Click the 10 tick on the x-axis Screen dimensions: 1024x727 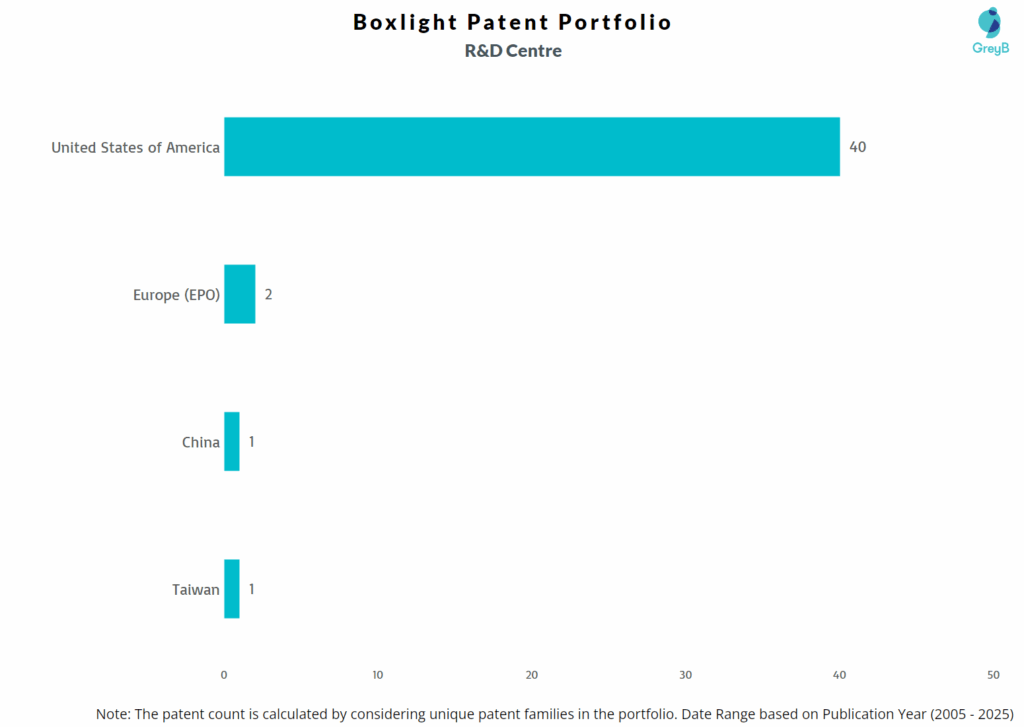(378, 675)
